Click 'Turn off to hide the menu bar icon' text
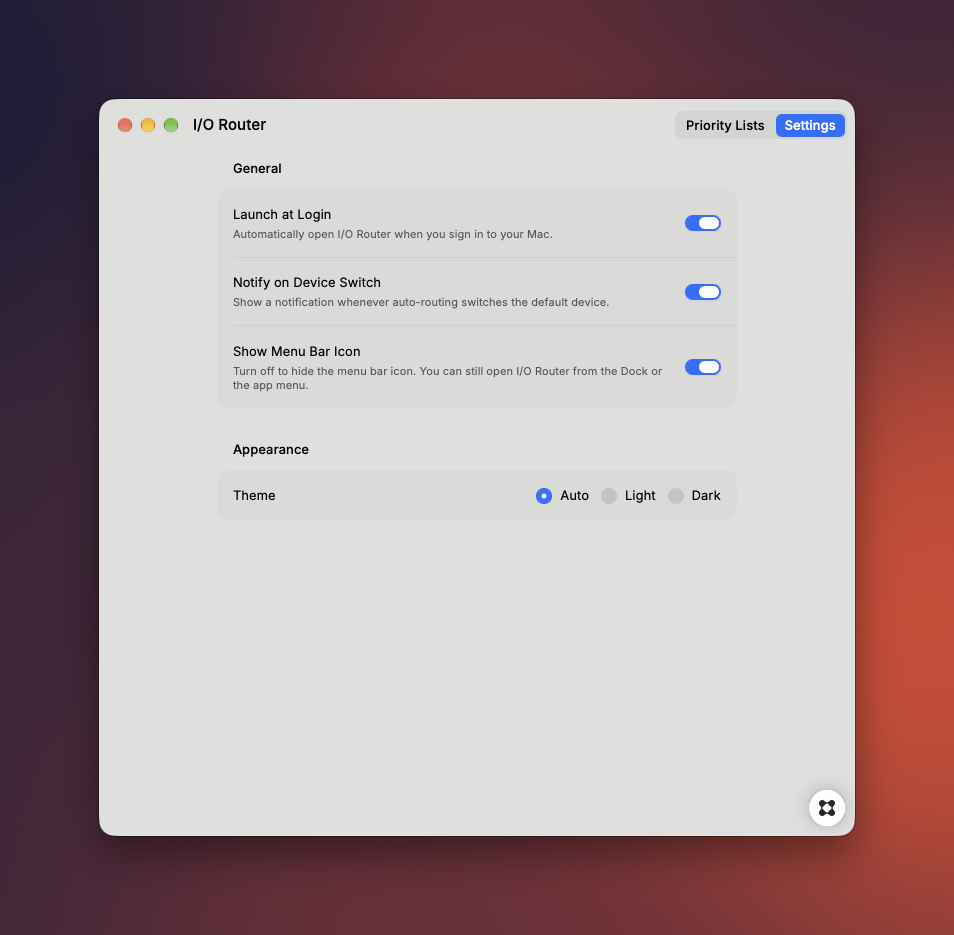 click(447, 378)
